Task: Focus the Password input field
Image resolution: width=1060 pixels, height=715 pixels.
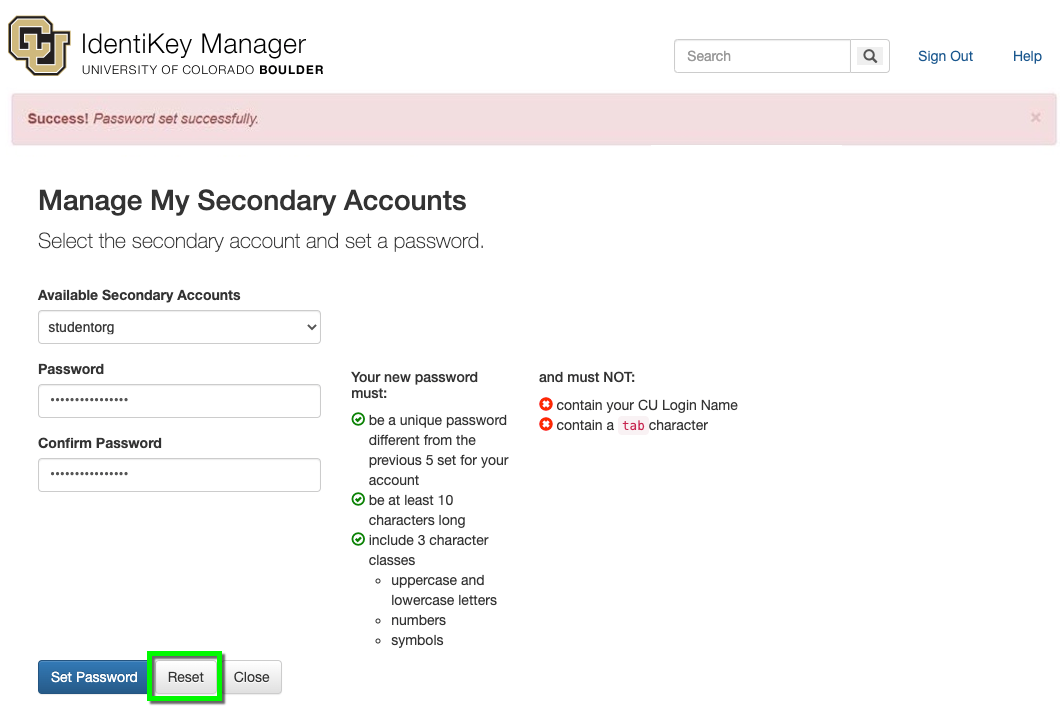Action: 179,401
